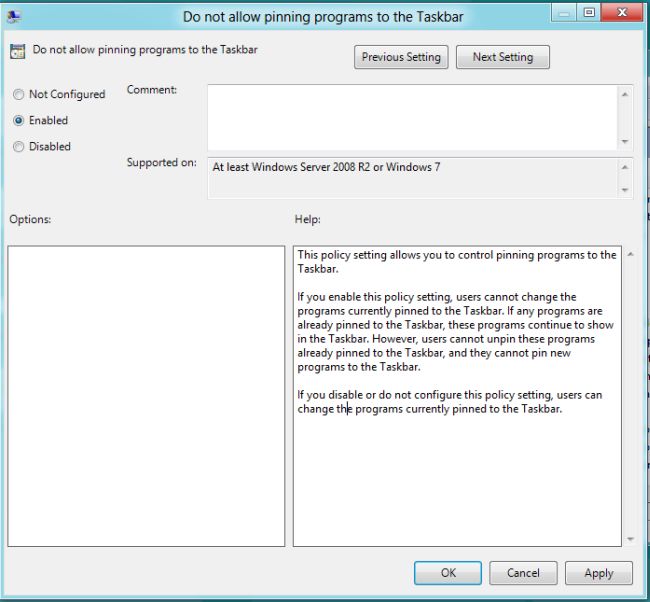
Task: Click help paragraph starting 'If you enable this policy'
Action: tap(455, 332)
